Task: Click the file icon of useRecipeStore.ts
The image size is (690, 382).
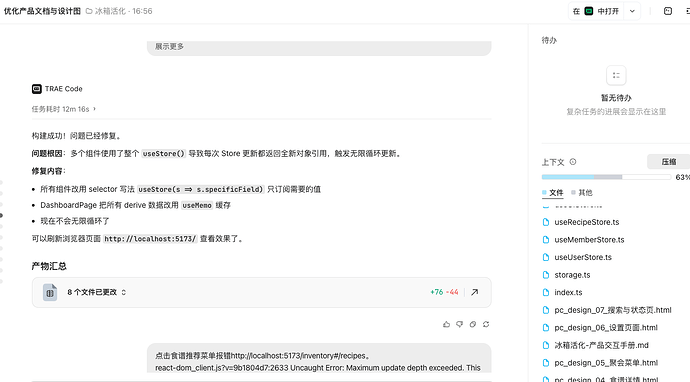Action: (x=546, y=222)
